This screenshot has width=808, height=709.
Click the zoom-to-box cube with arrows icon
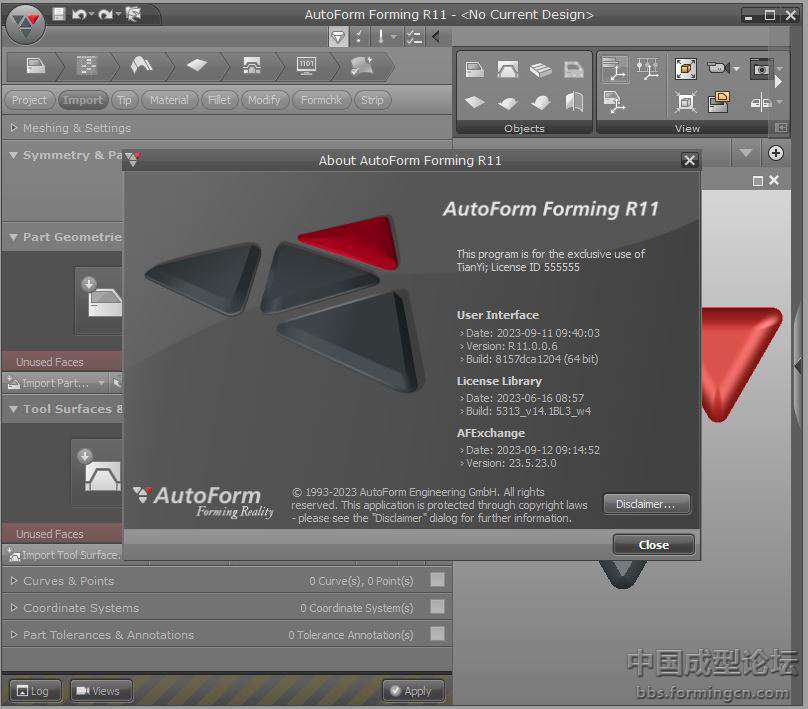tap(685, 102)
